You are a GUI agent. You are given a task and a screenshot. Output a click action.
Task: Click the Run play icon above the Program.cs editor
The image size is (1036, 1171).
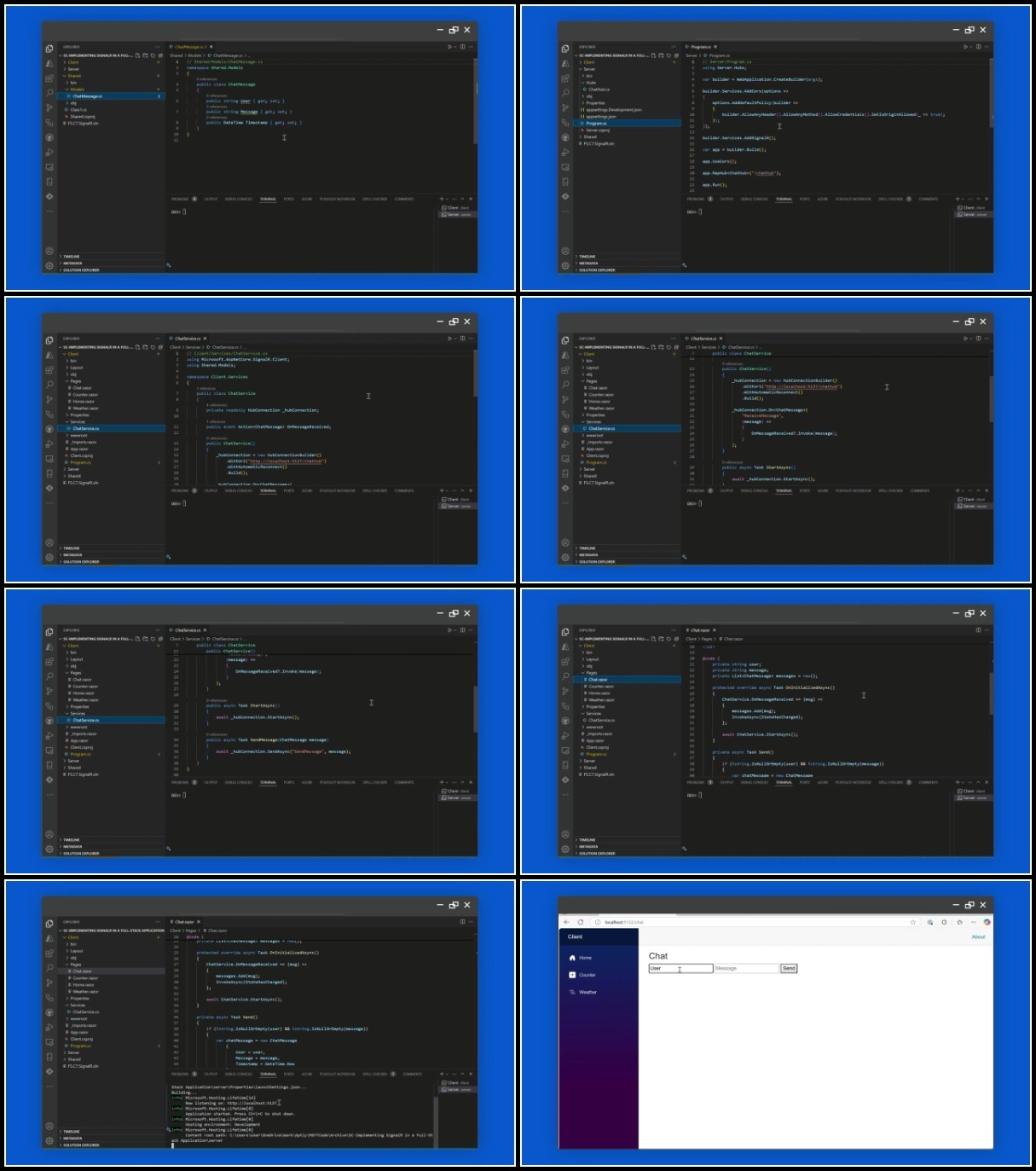coord(965,46)
